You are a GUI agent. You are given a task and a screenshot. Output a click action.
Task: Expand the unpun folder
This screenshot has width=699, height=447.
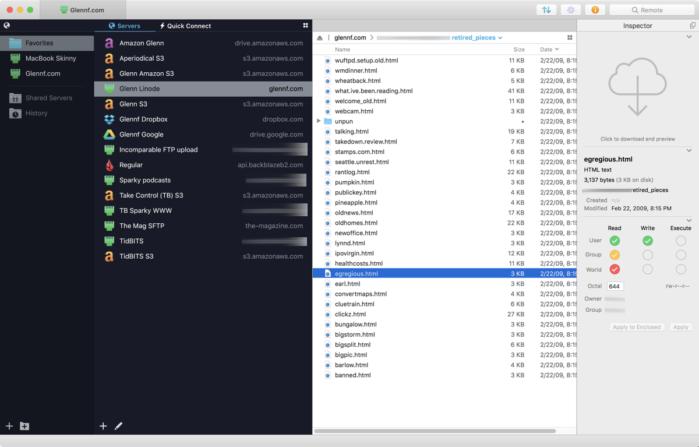pyautogui.click(x=318, y=121)
